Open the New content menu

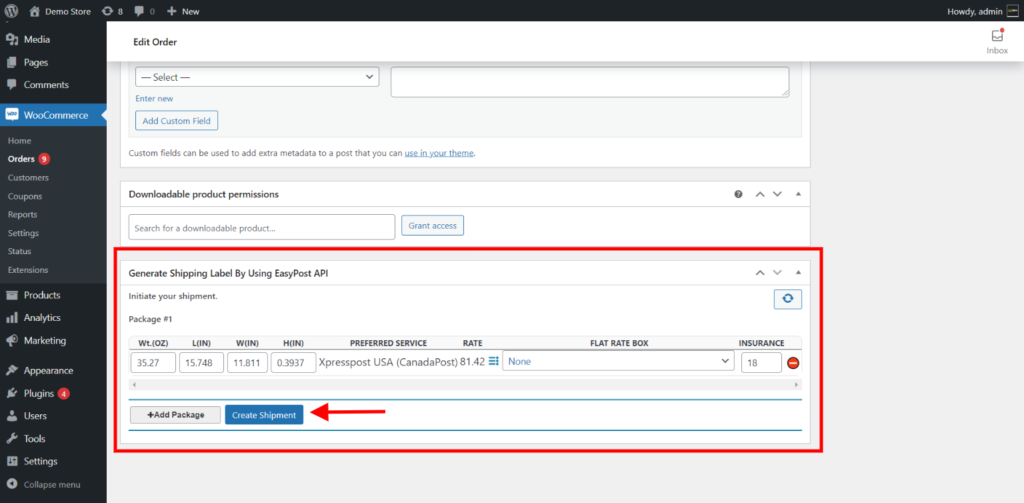[x=184, y=11]
